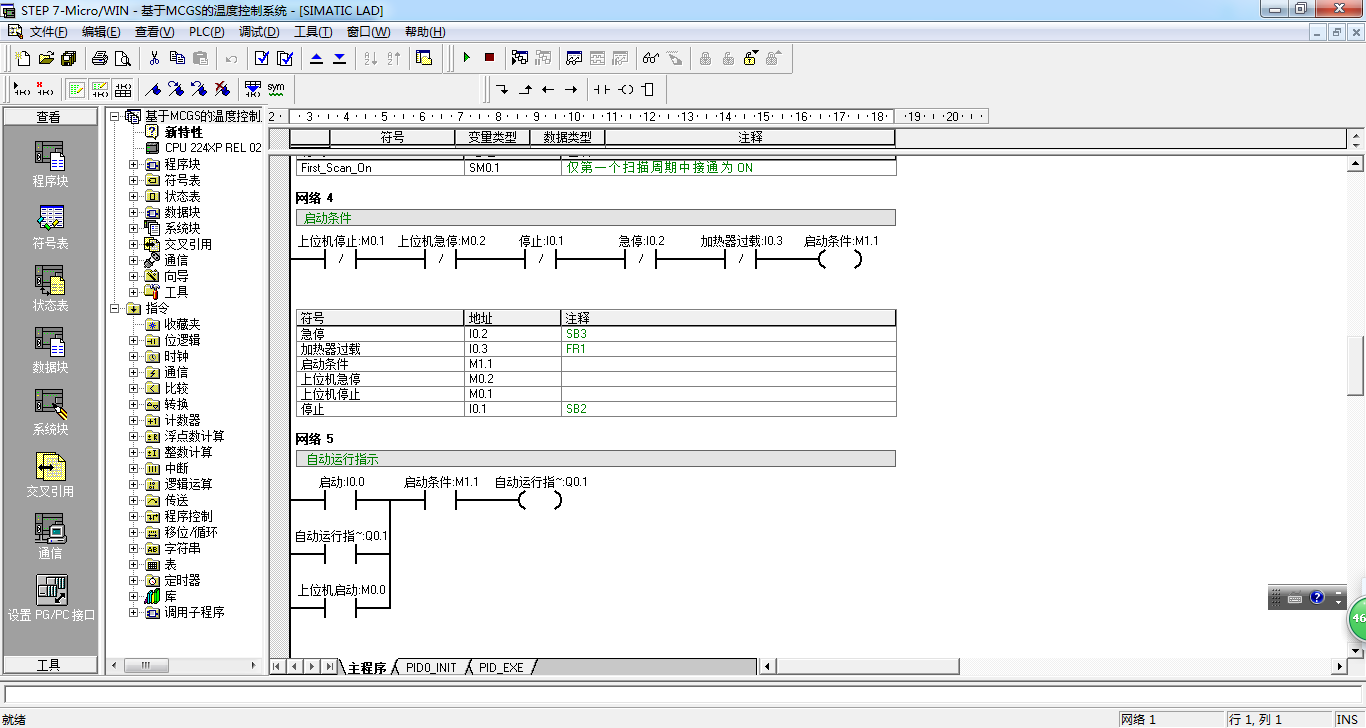The width and height of the screenshot is (1366, 728).
Task: Insert a contact from the instruction toolbar
Action: coord(602,89)
